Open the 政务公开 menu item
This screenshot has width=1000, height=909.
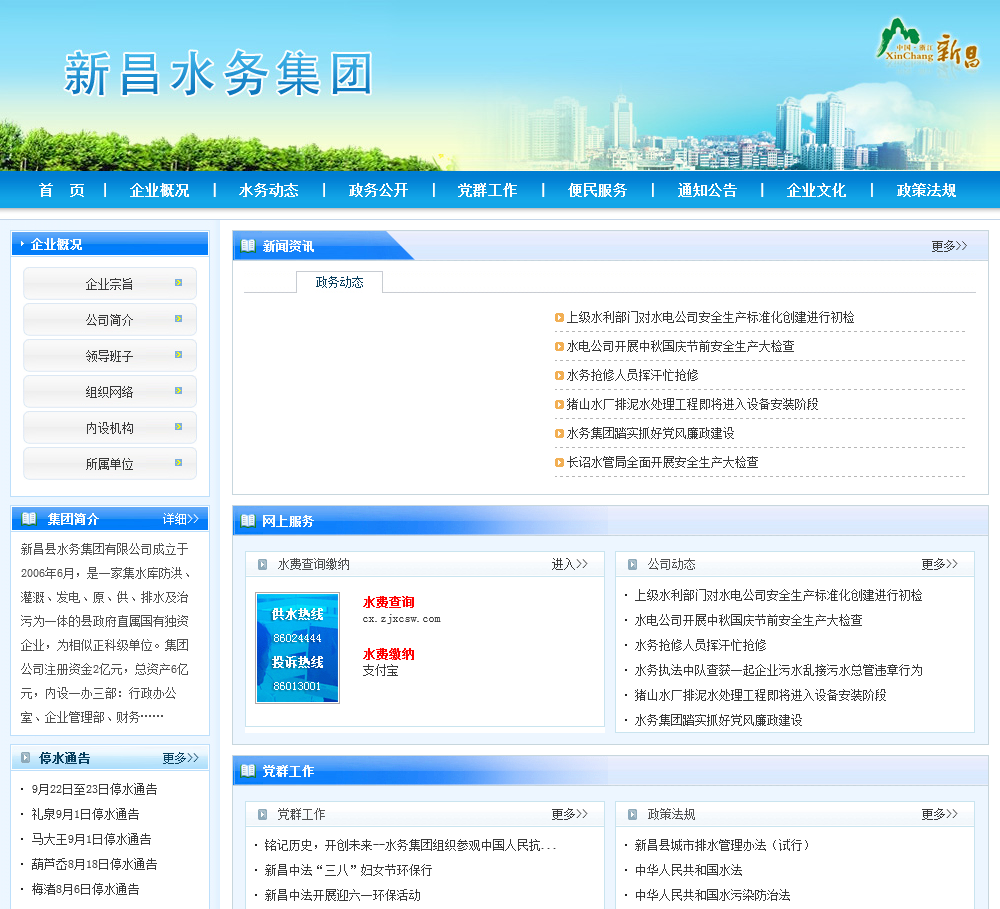(378, 190)
